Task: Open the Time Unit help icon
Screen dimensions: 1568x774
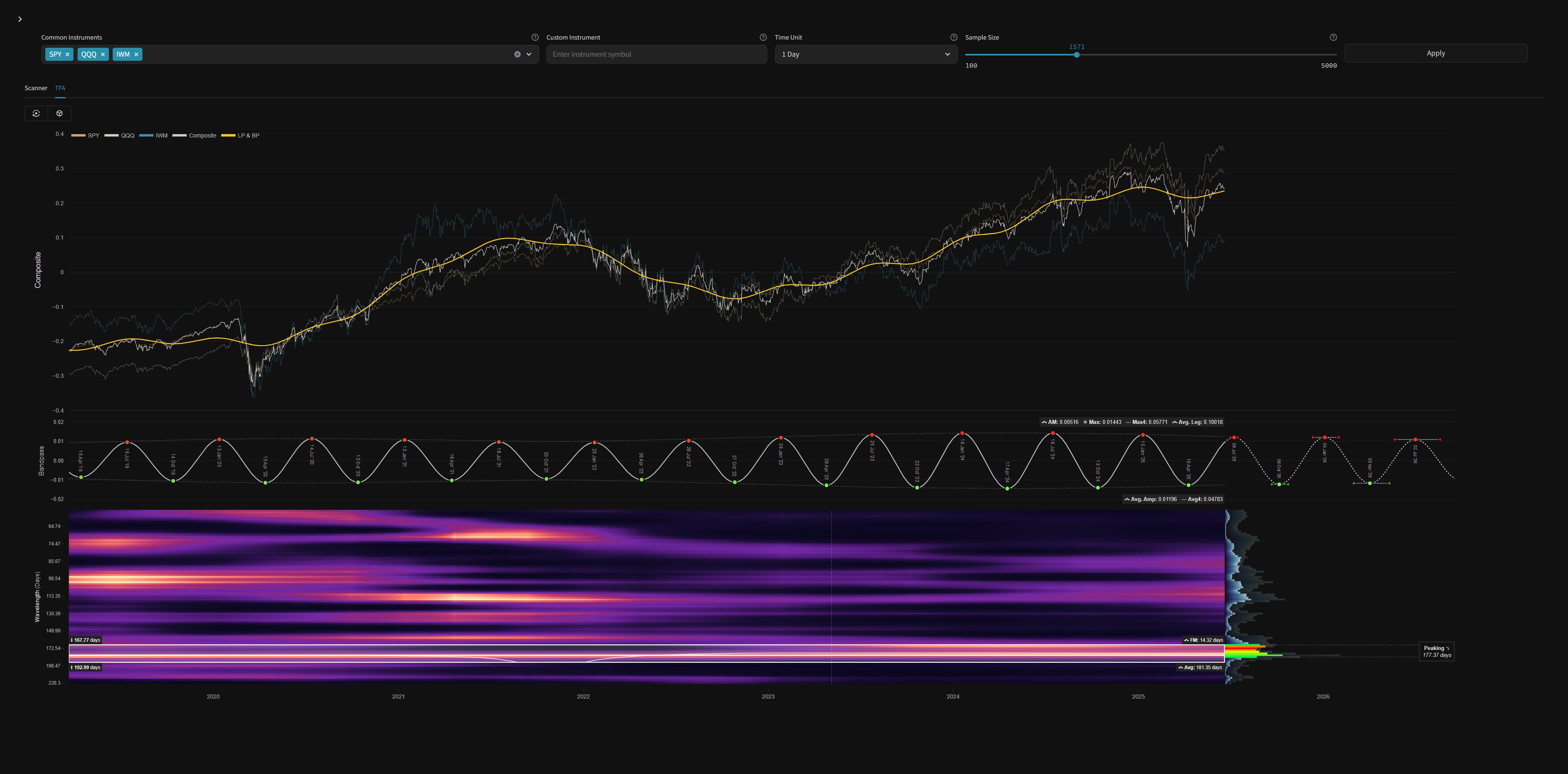Action: click(953, 38)
